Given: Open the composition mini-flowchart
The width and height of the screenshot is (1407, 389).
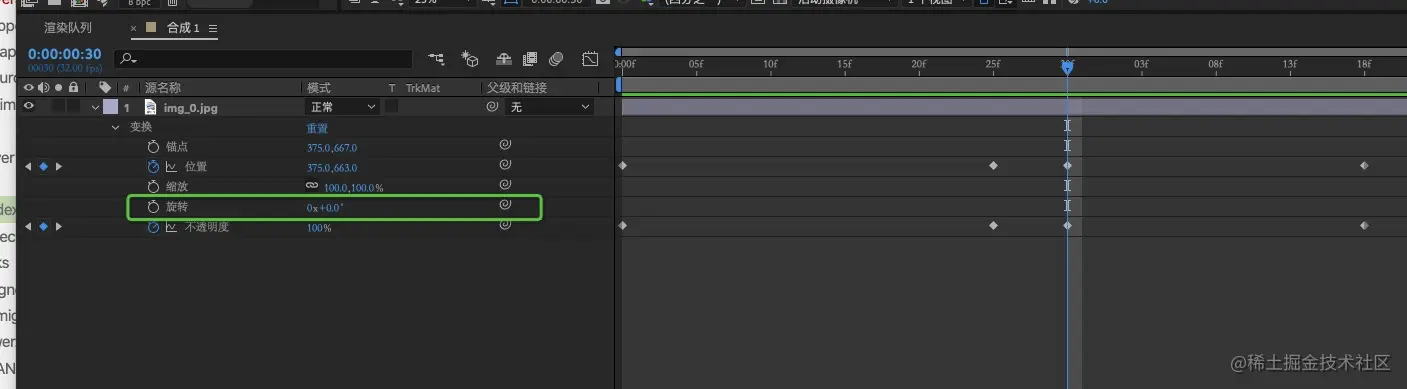Looking at the screenshot, I should coord(436,59).
